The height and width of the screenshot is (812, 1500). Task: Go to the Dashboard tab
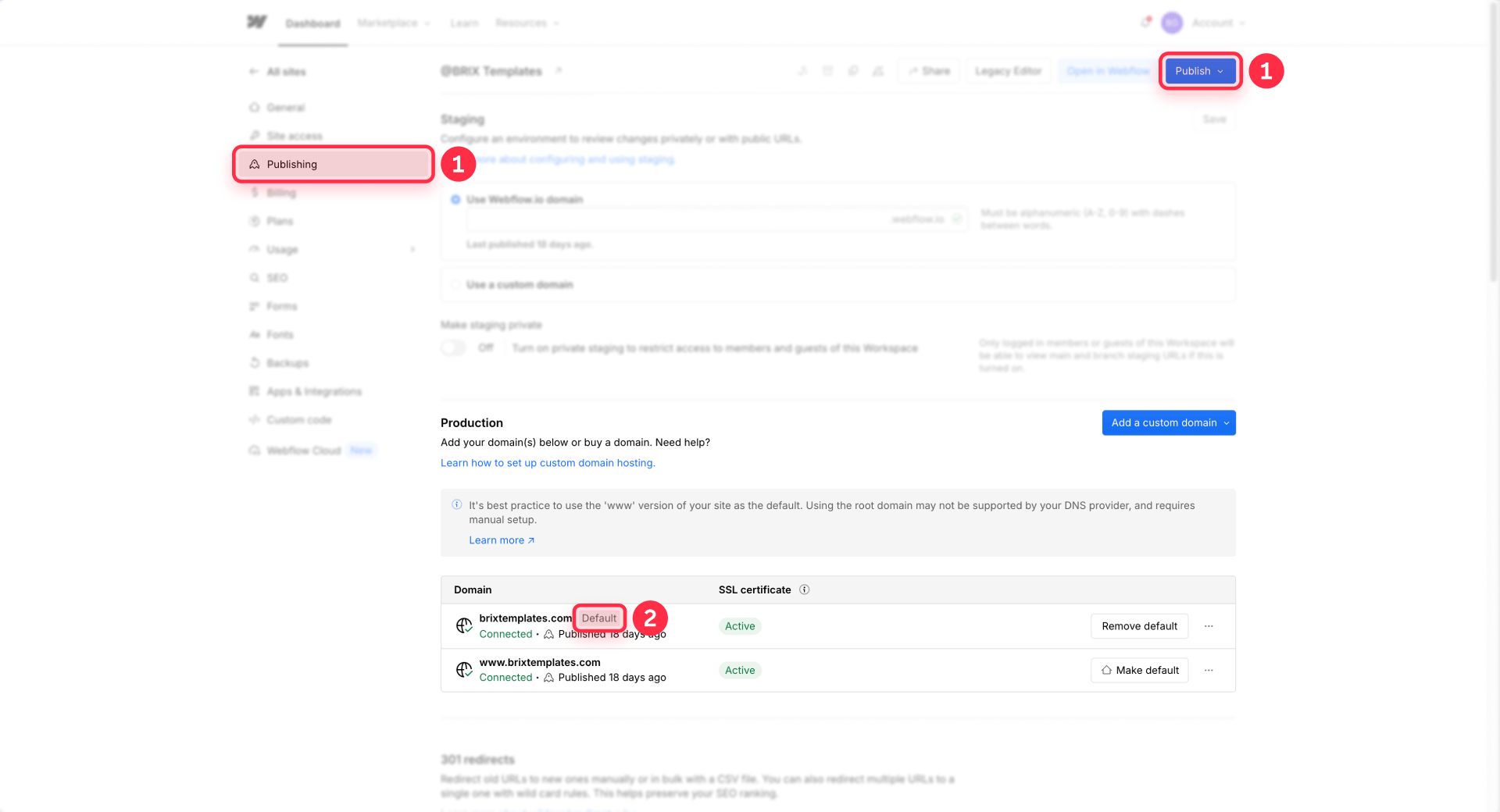312,23
